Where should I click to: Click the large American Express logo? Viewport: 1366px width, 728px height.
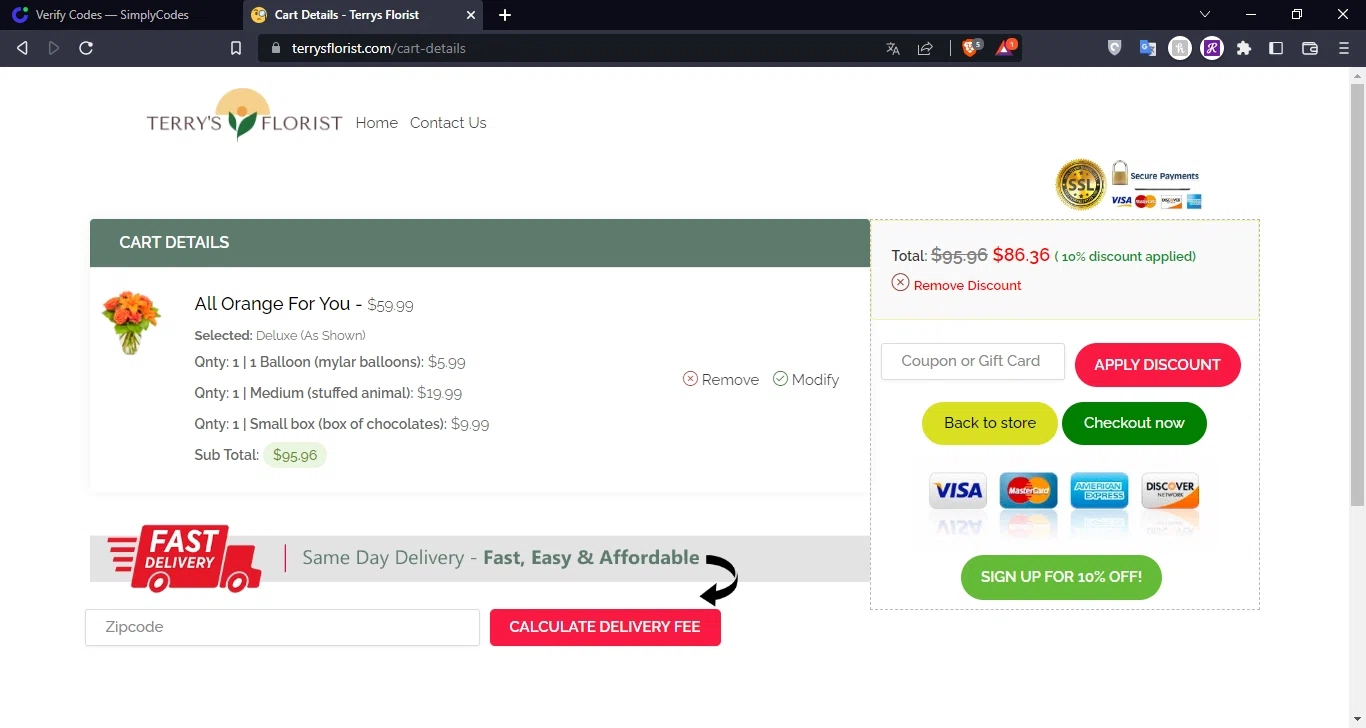tap(1099, 491)
